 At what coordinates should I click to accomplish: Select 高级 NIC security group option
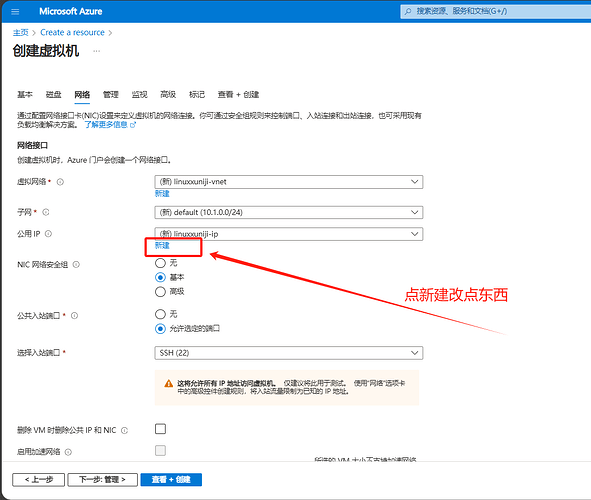tap(160, 292)
